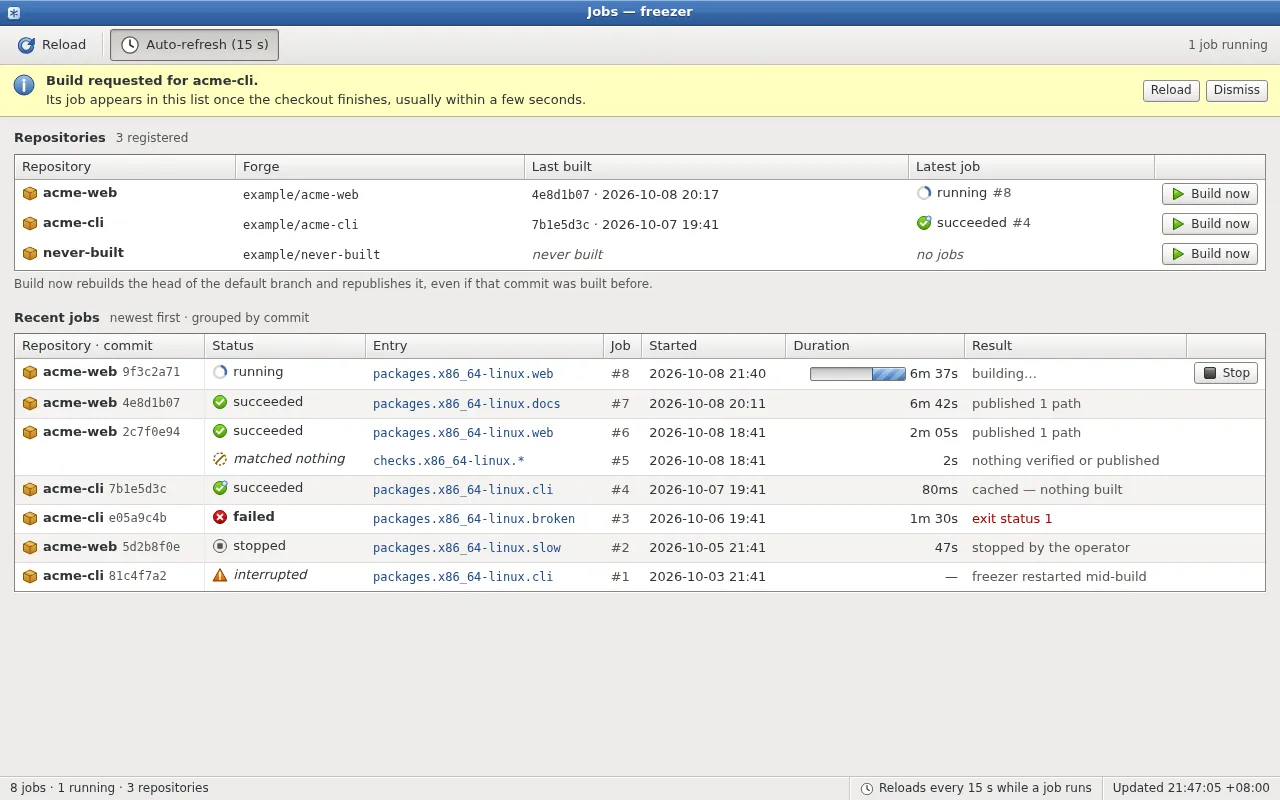Open entry packages.x86_64-linux.slow
The height and width of the screenshot is (800, 1280).
tap(466, 548)
